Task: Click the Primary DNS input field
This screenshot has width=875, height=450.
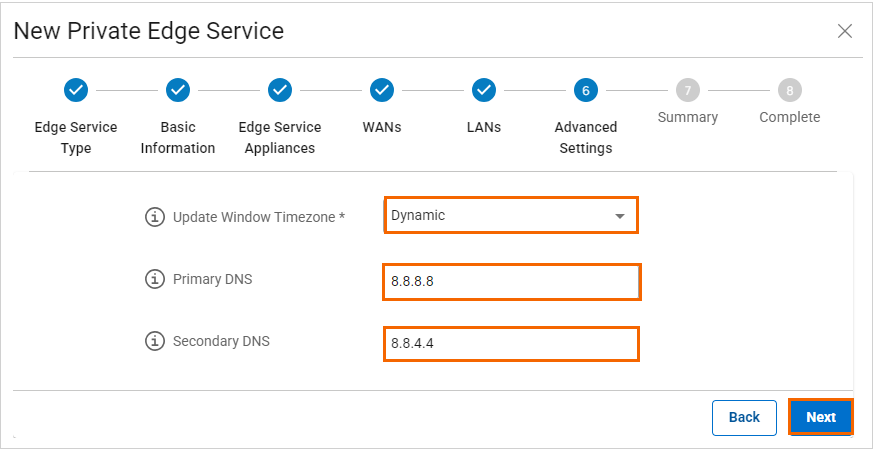Action: pos(510,282)
